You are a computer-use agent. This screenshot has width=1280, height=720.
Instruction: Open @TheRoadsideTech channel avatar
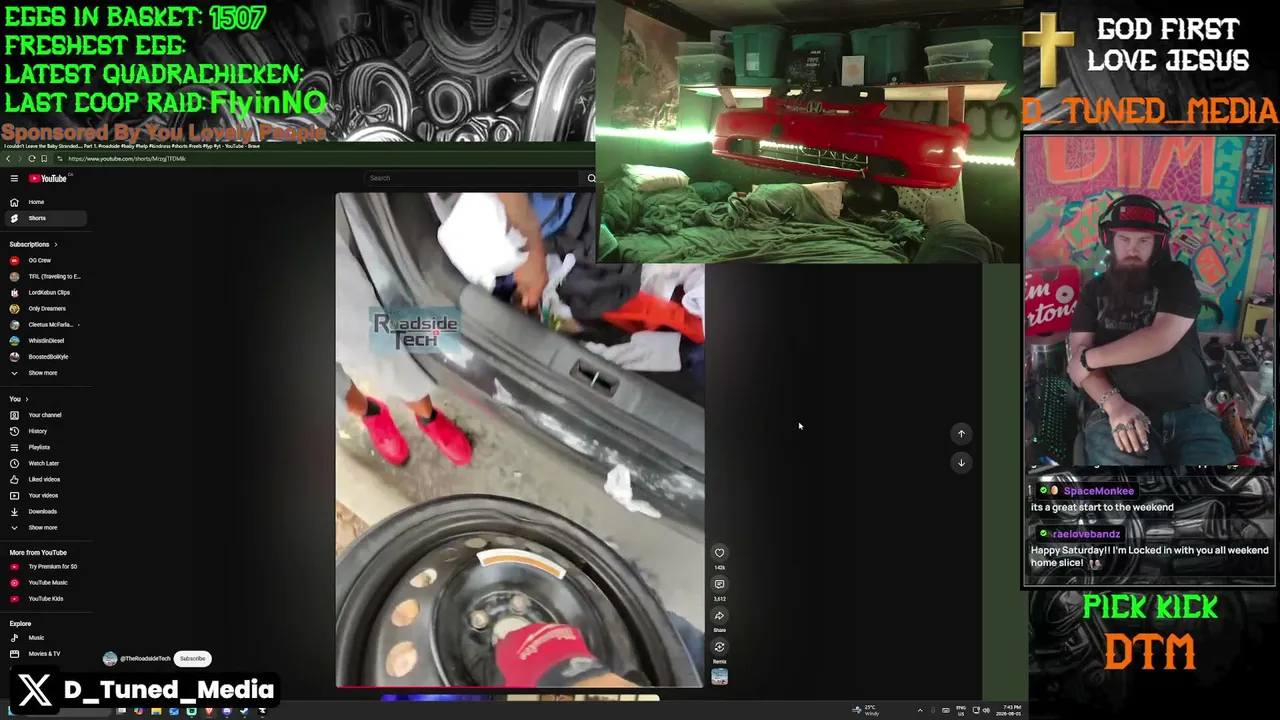click(110, 659)
